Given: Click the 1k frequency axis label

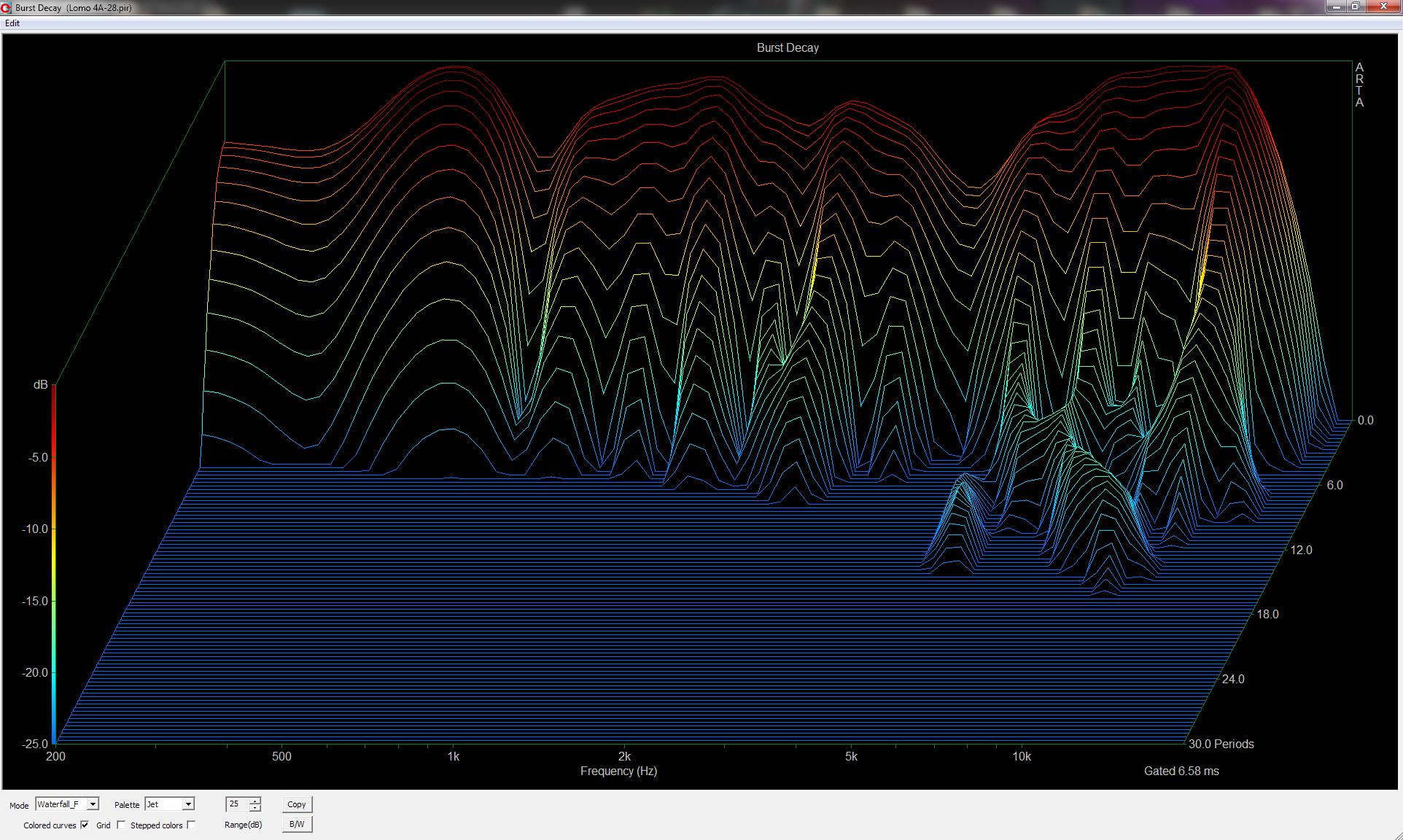Looking at the screenshot, I should [x=453, y=757].
